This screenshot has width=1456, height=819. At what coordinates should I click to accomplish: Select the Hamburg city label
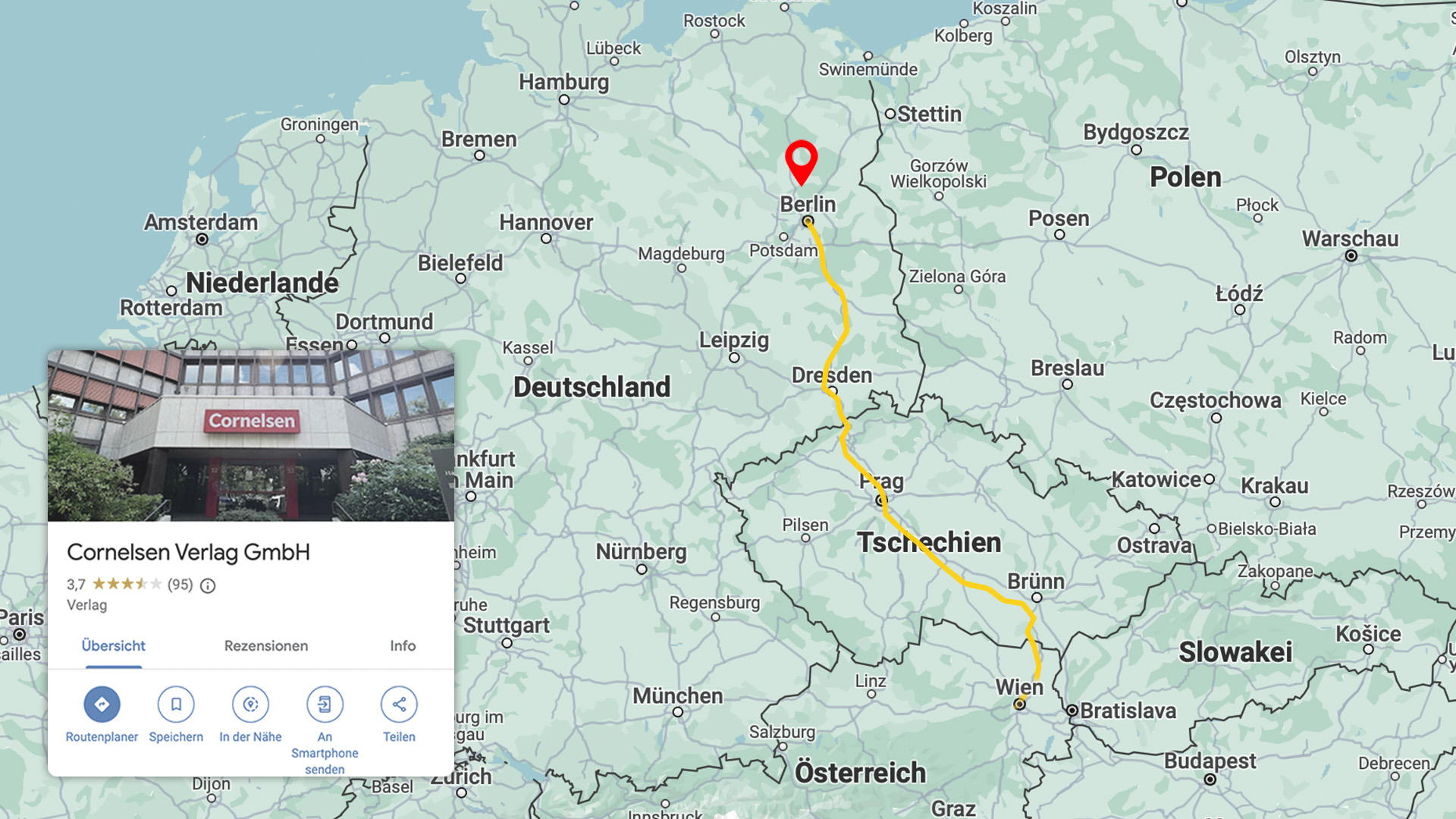click(563, 82)
